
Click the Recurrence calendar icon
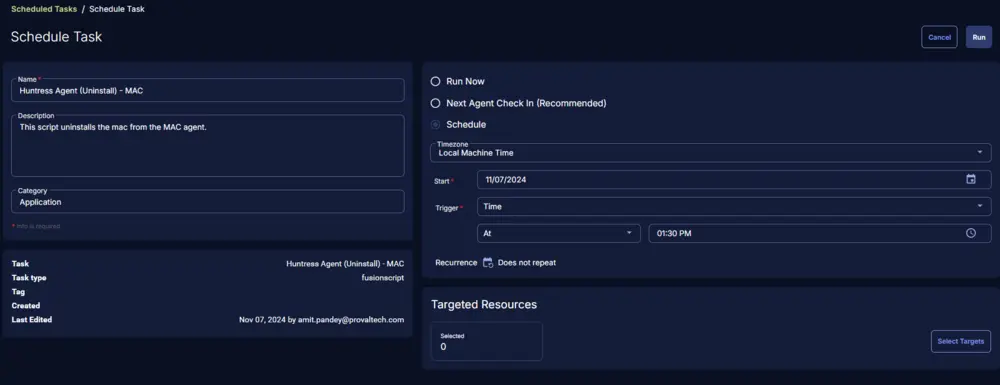(488, 263)
